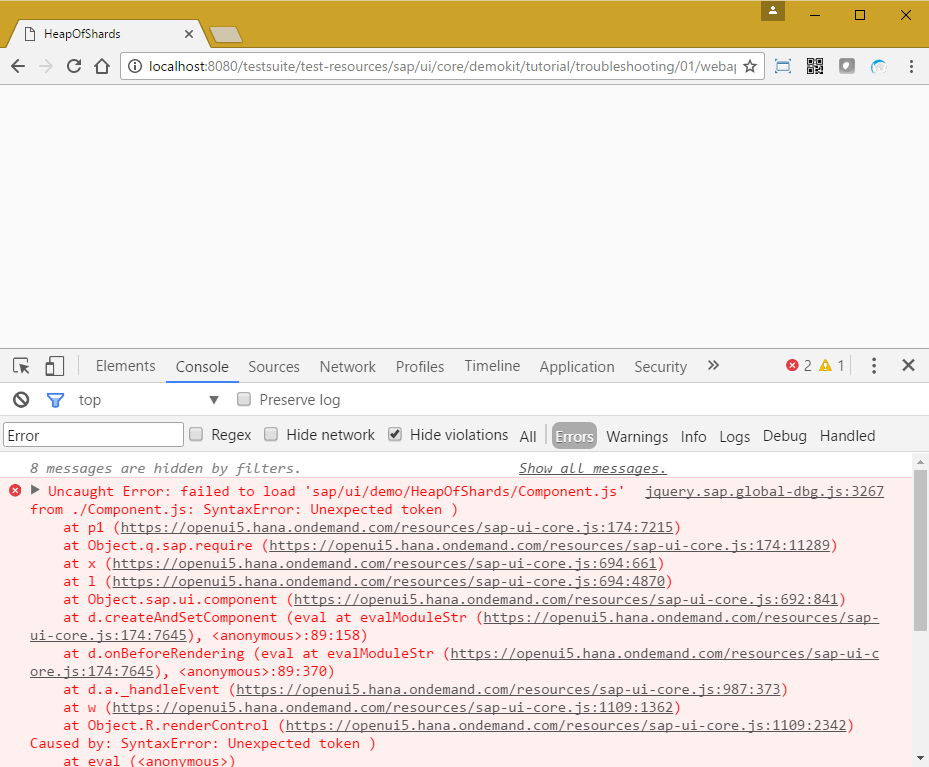Viewport: 929px width, 767px height.
Task: Open the sap-ui-core.js:1109:1362 link
Action: coord(393,707)
